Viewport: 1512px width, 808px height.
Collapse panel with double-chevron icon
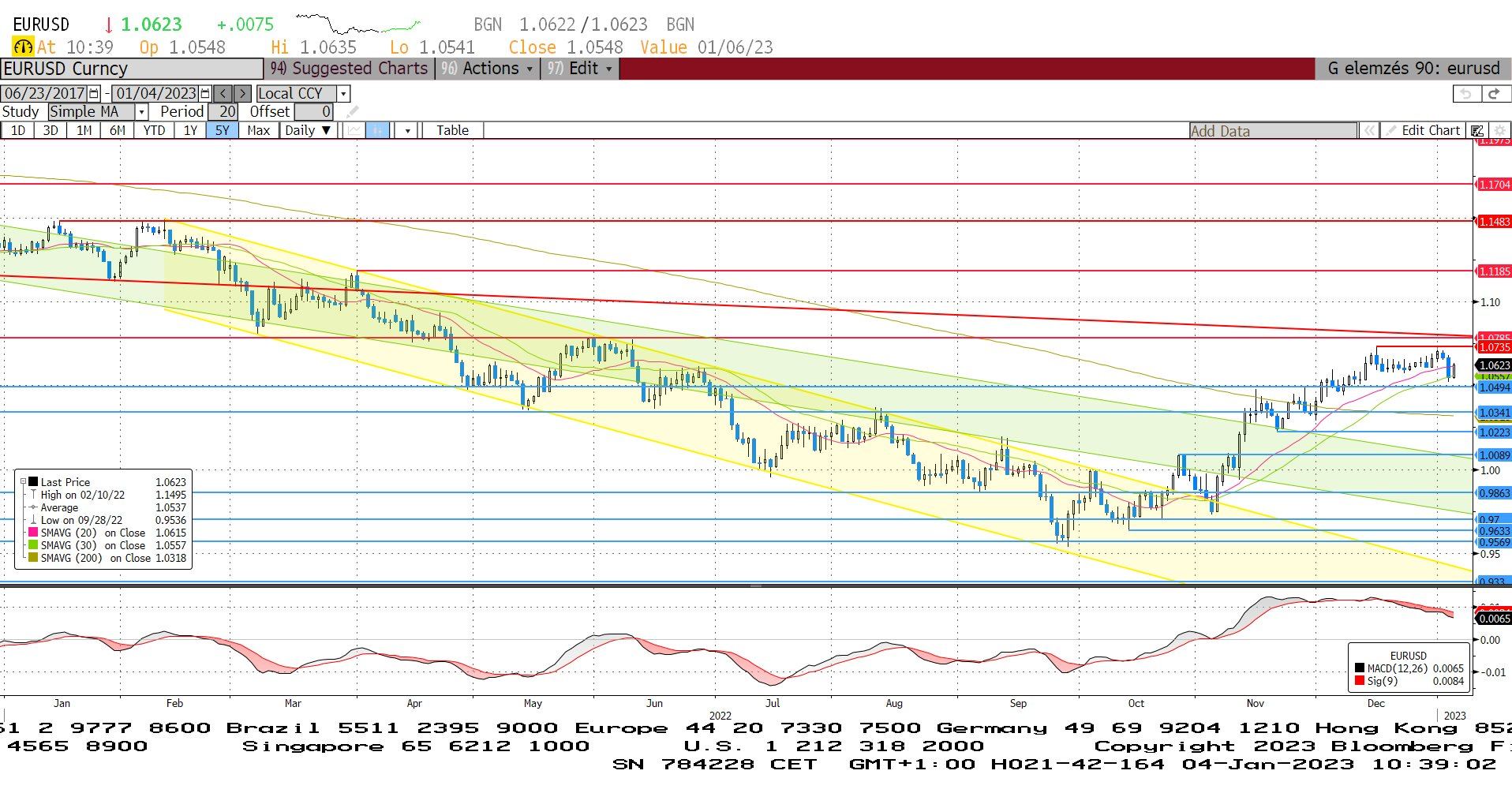pyautogui.click(x=1369, y=131)
